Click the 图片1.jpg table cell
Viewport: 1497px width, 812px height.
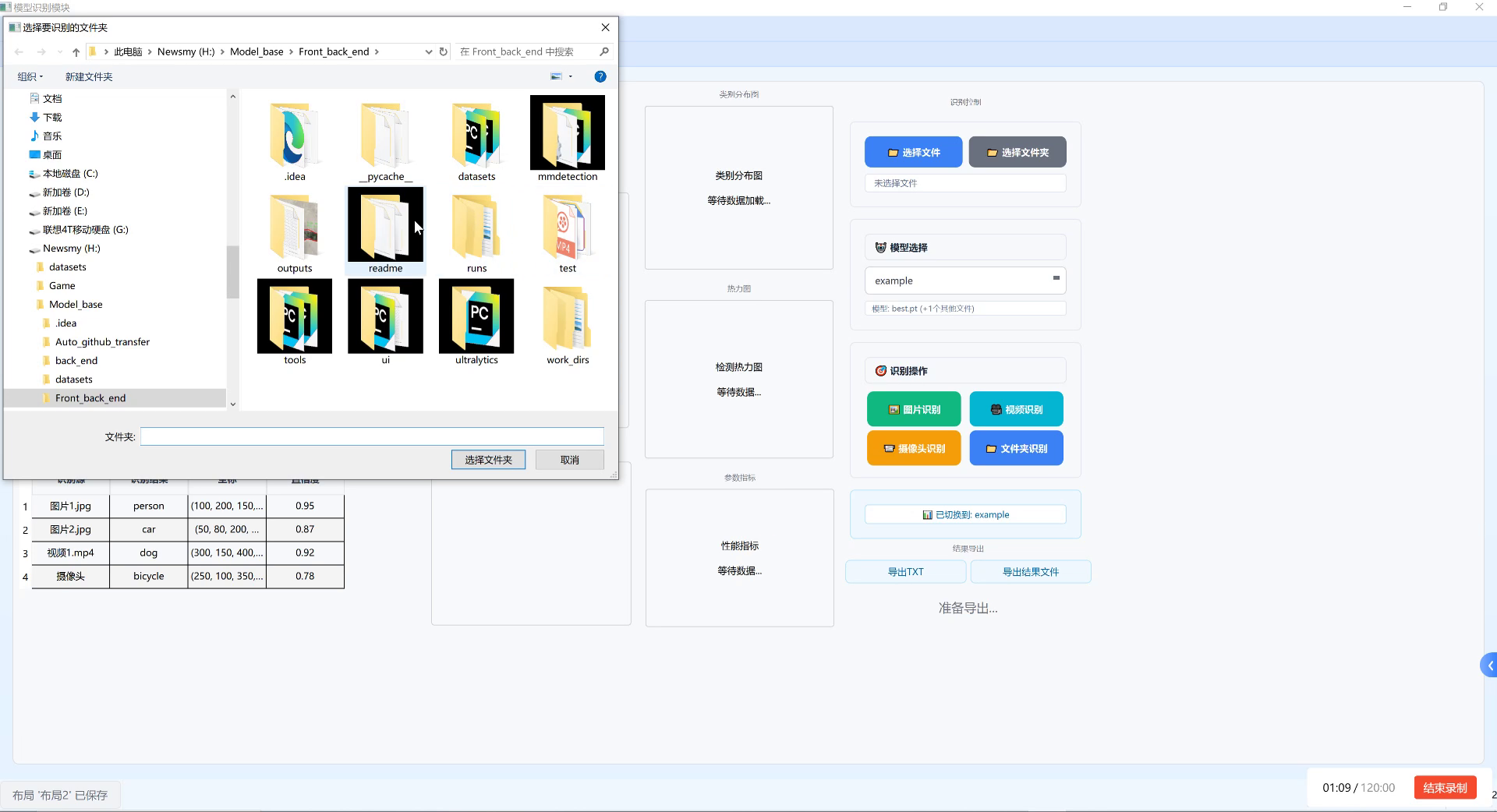(70, 506)
